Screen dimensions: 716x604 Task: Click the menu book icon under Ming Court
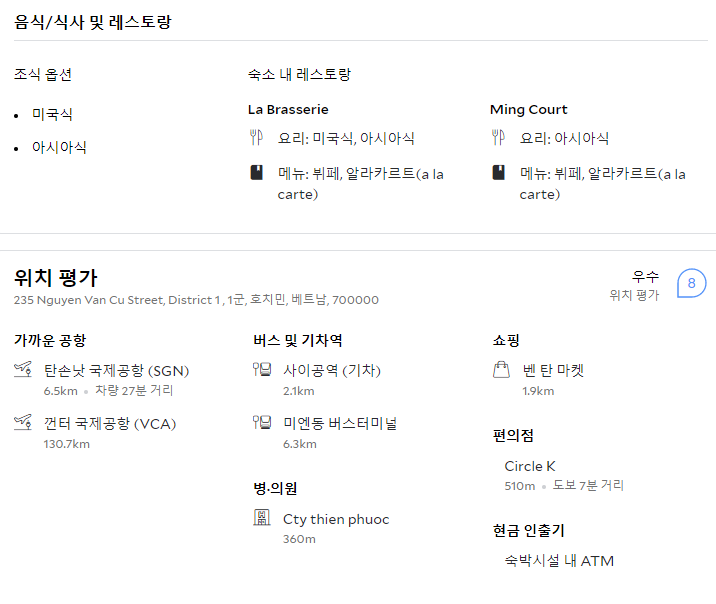coord(499,173)
